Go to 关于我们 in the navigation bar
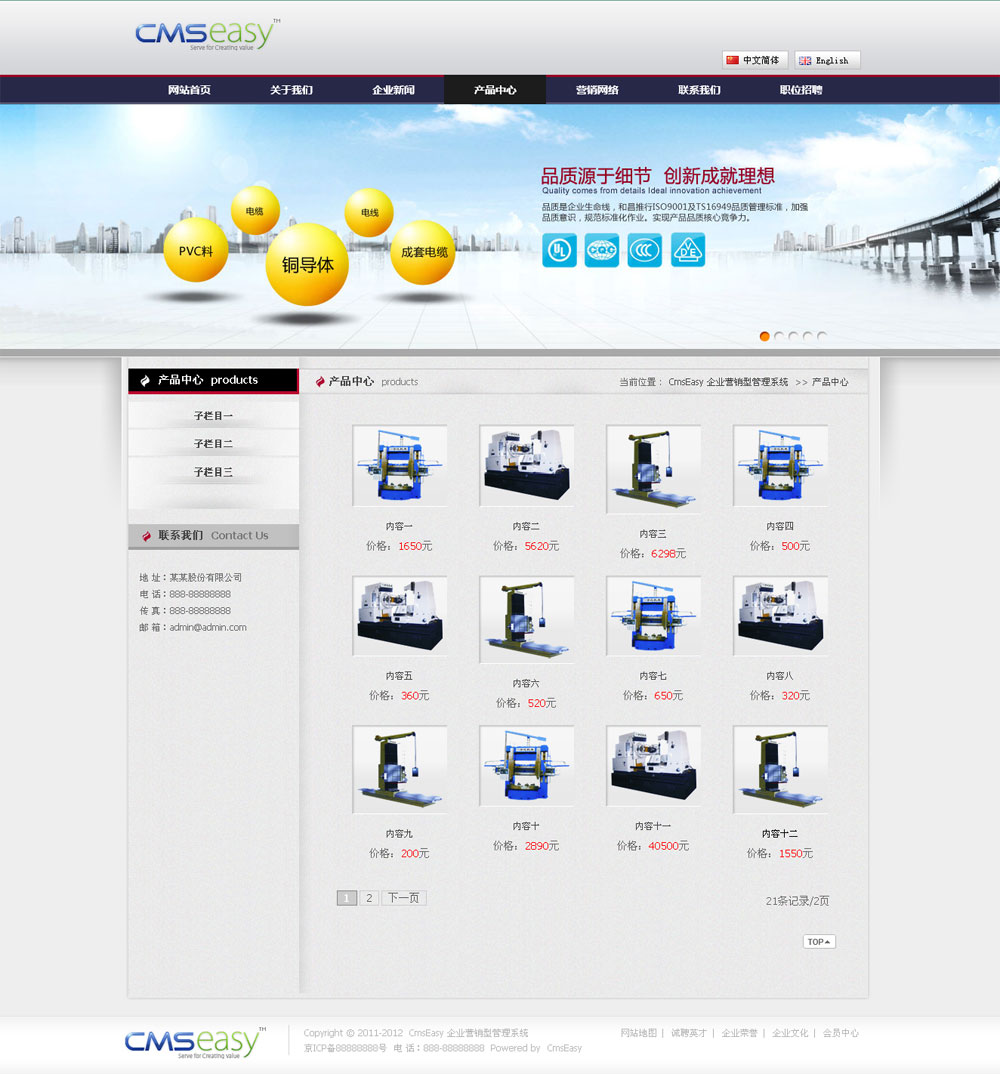This screenshot has height=1074, width=1000. click(291, 90)
